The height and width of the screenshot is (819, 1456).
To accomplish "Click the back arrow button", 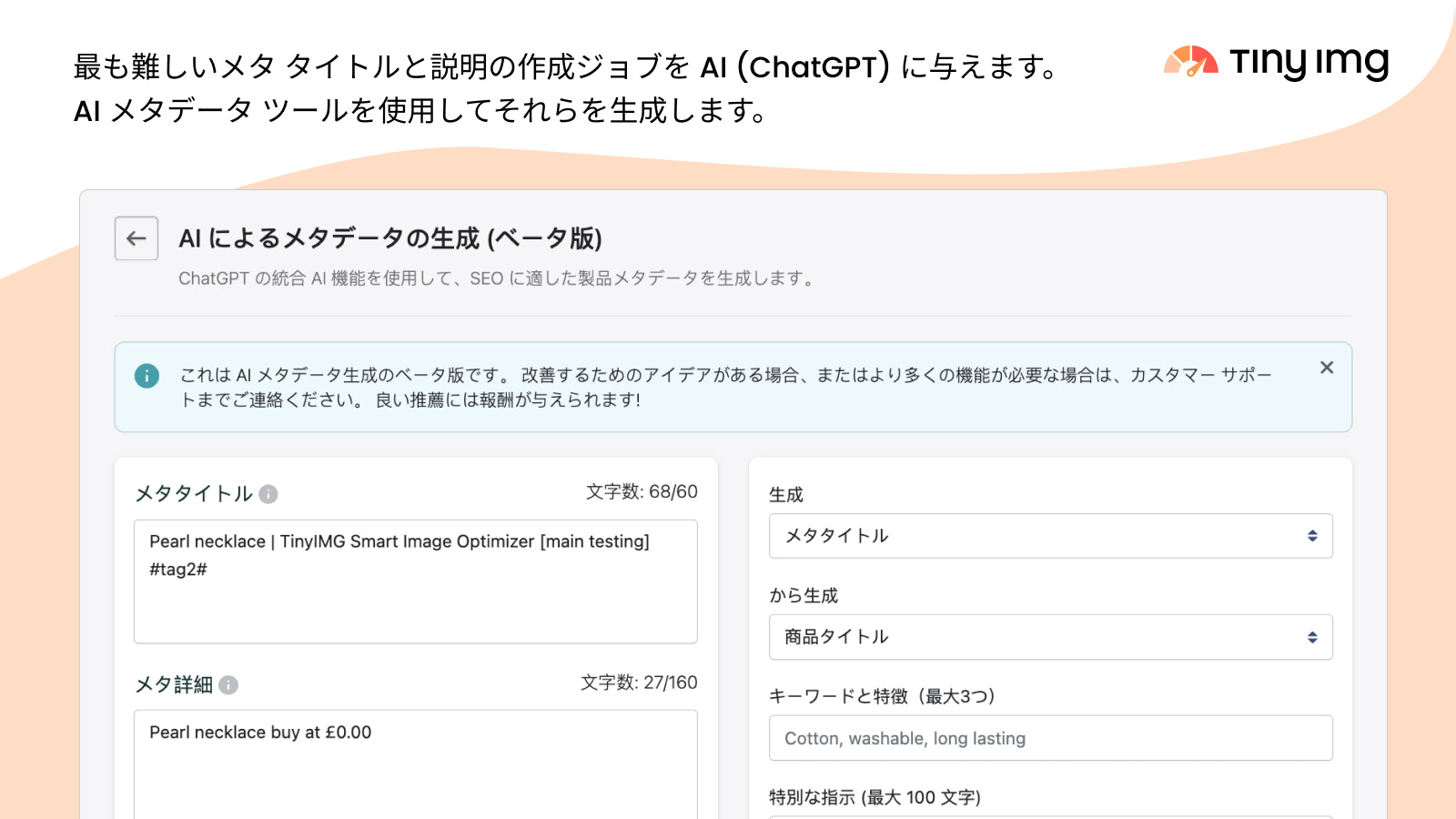I will coord(136,238).
